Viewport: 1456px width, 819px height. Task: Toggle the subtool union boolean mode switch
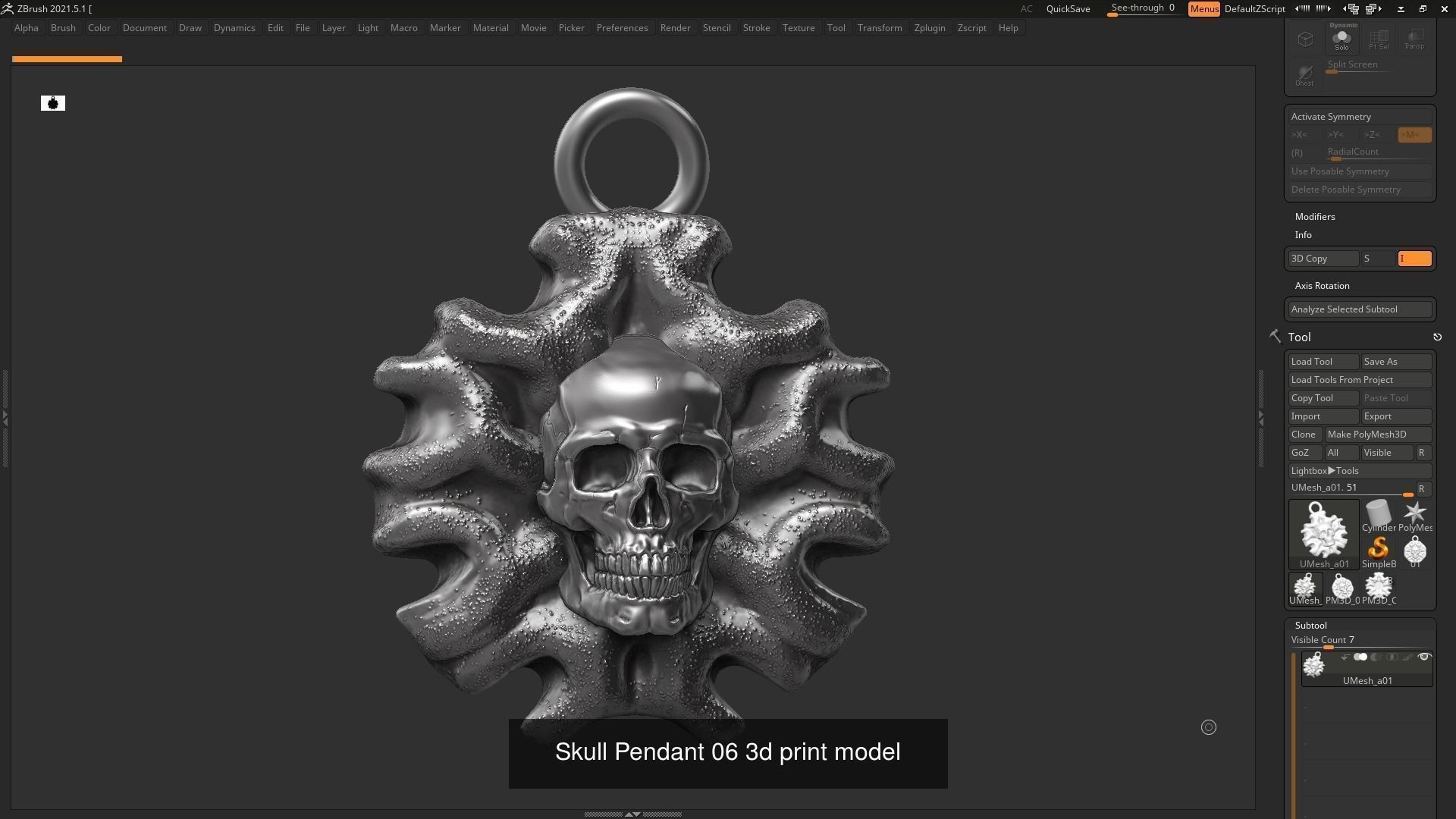(1360, 657)
